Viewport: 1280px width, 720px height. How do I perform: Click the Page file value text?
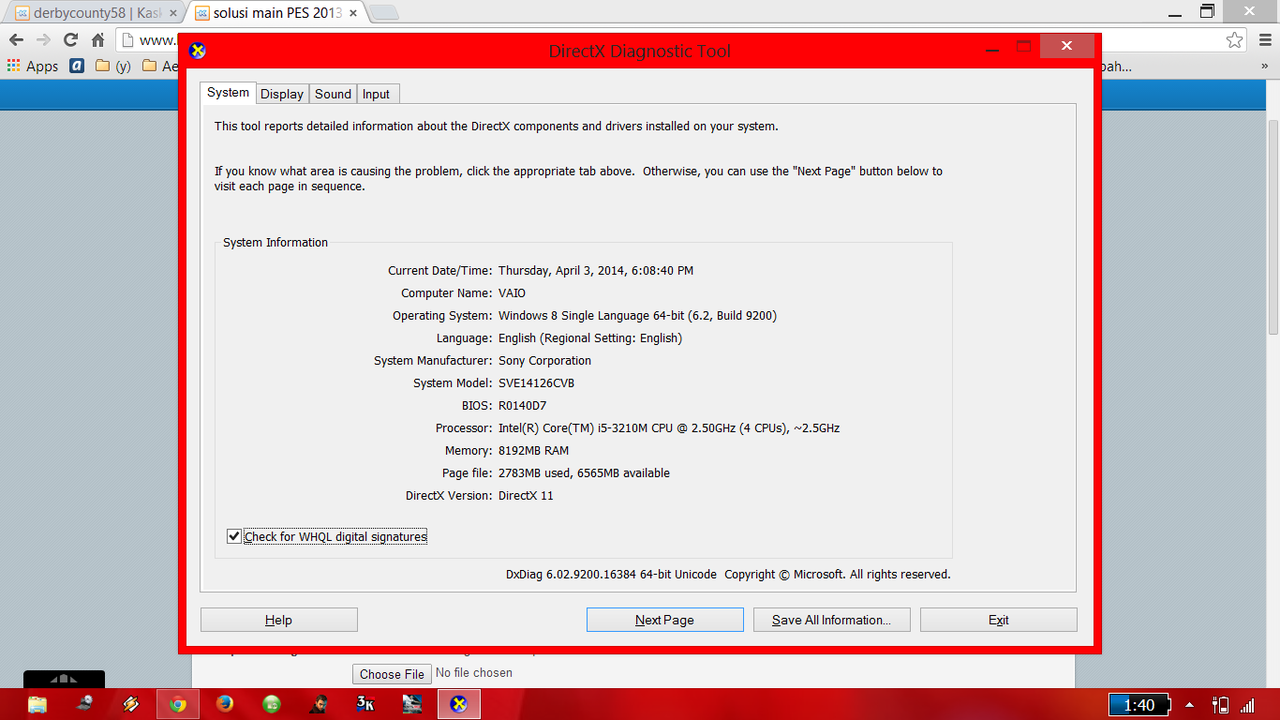coord(584,473)
